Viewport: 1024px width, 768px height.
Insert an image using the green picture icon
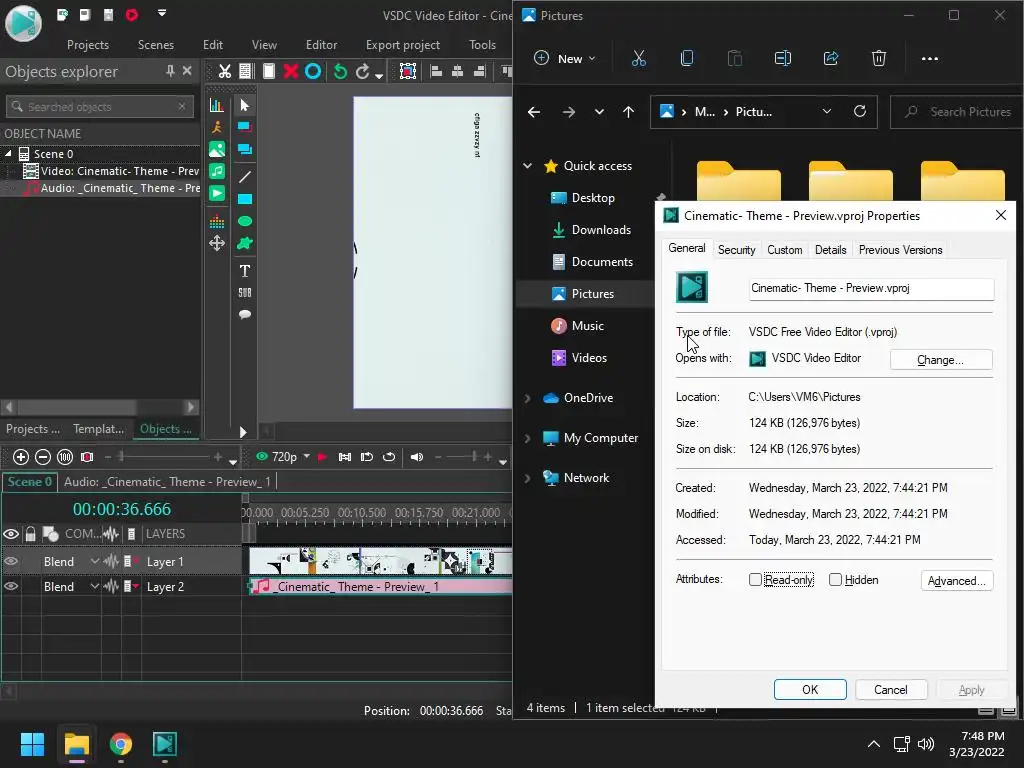pyautogui.click(x=217, y=150)
